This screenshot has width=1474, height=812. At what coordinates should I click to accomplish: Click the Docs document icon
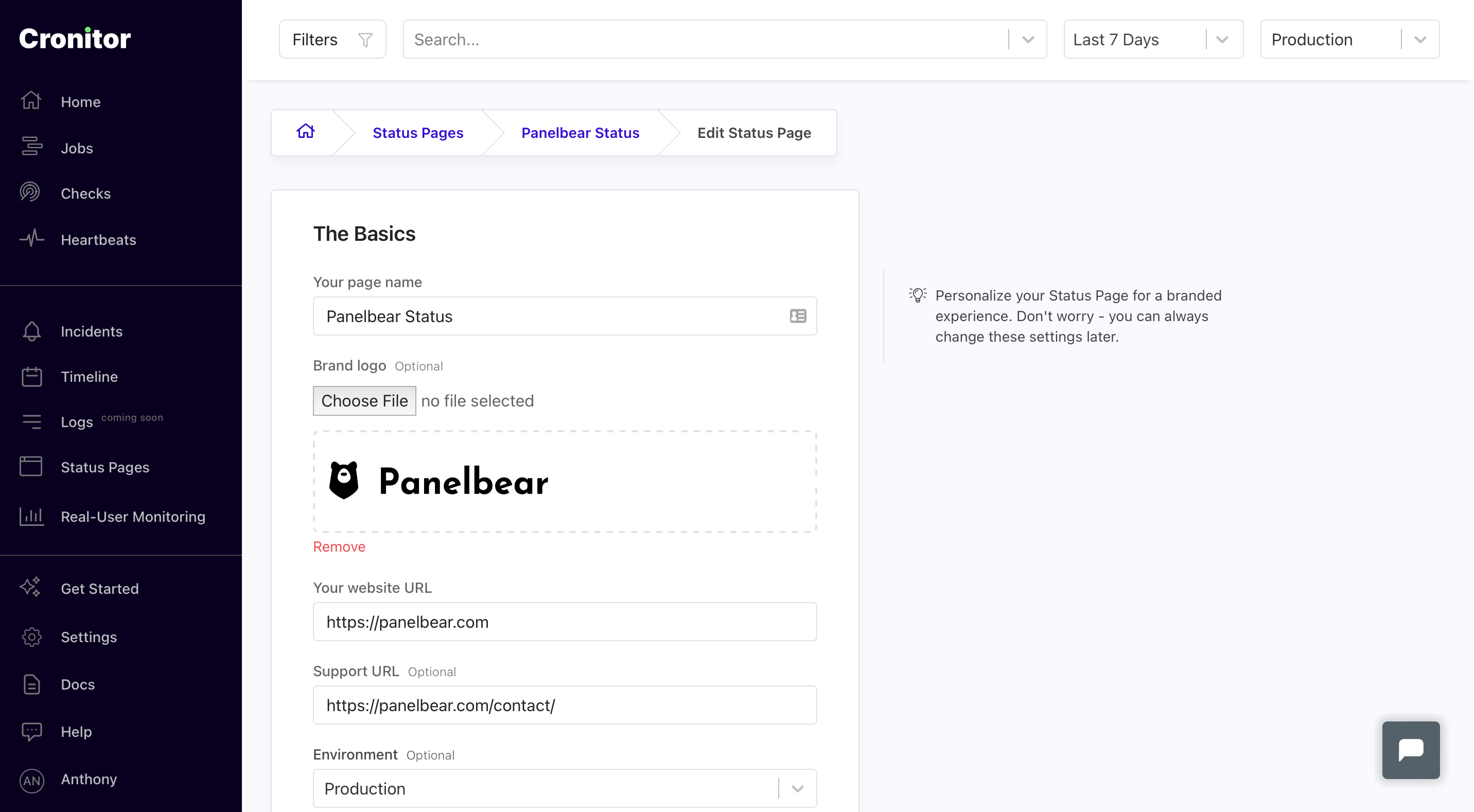point(31,684)
